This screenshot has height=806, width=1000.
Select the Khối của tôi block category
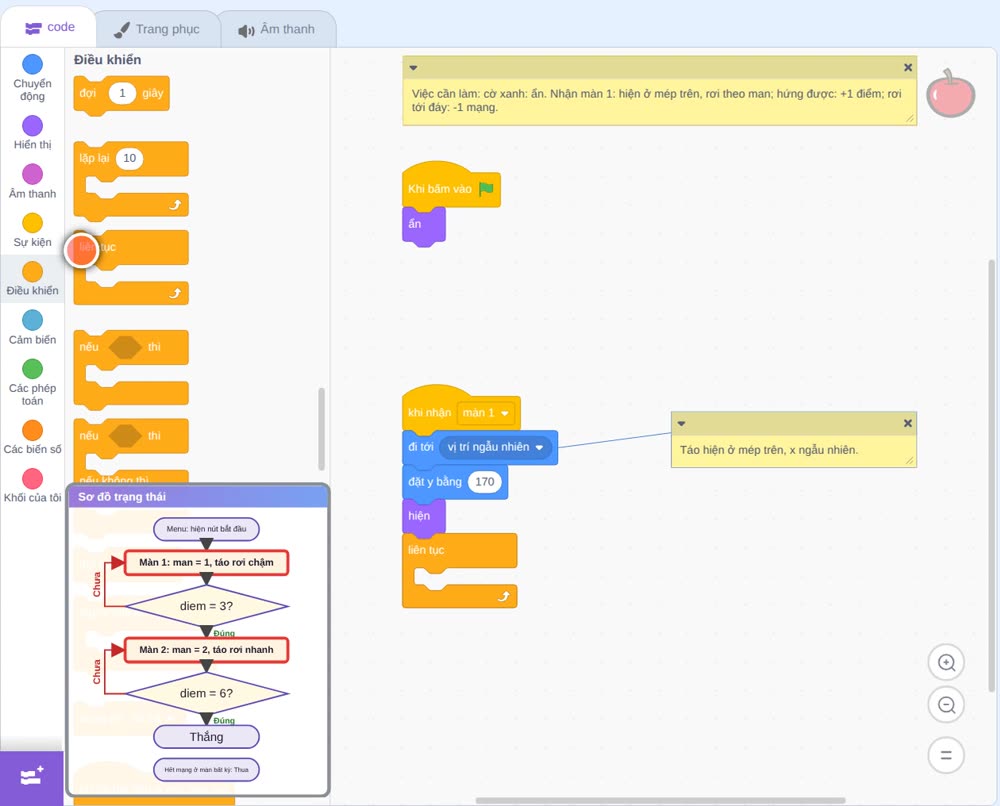tap(33, 486)
